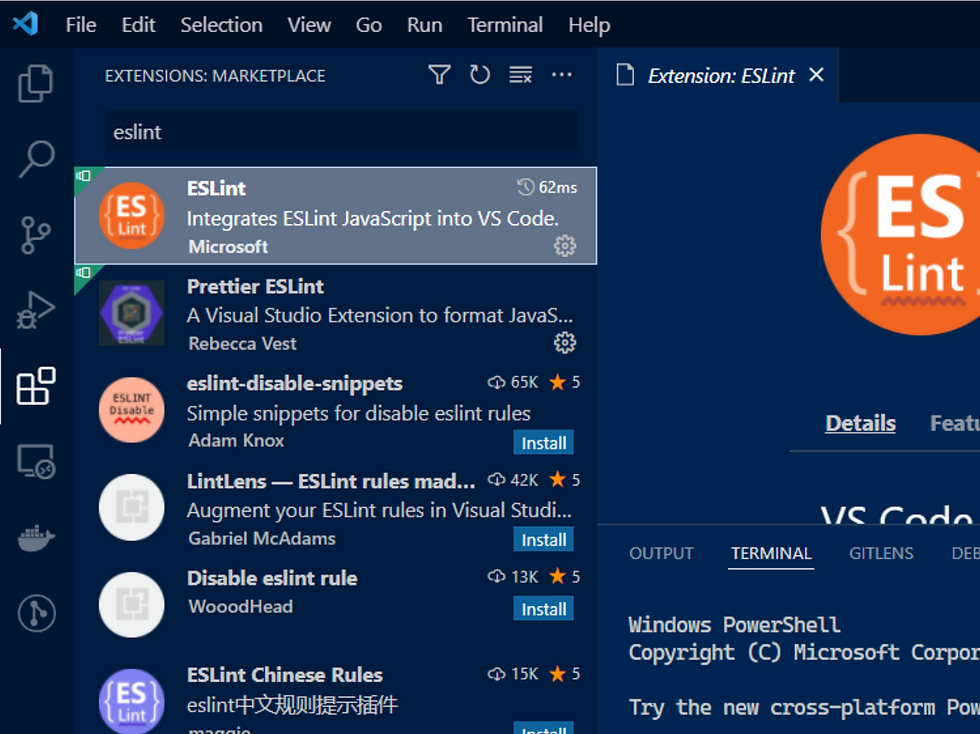Image resolution: width=980 pixels, height=734 pixels.
Task: Select the Prettier ESLint extension row
Action: 336,313
